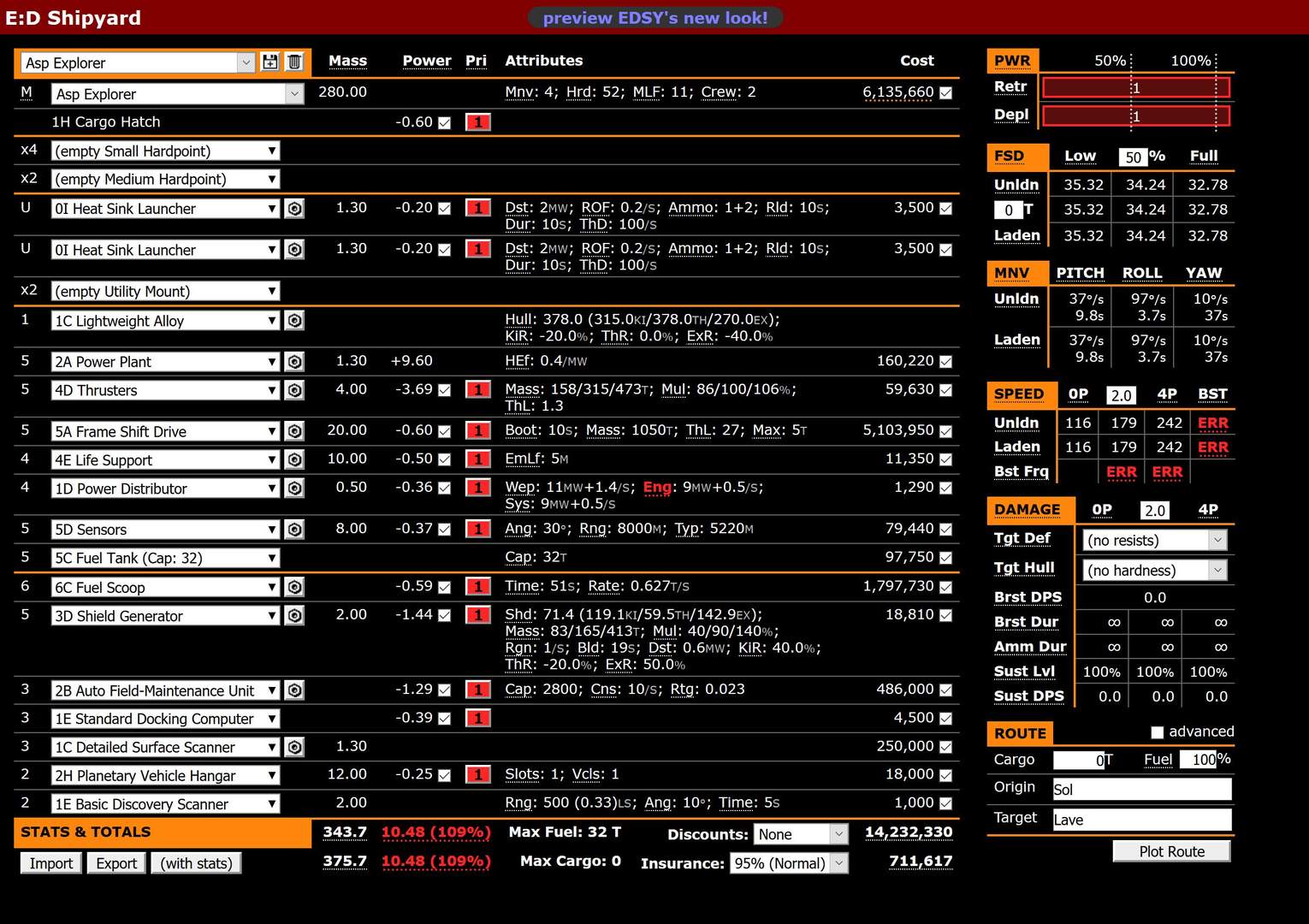Click the route Cargo tonnage input
The image size is (1309, 924).
coord(1080,760)
